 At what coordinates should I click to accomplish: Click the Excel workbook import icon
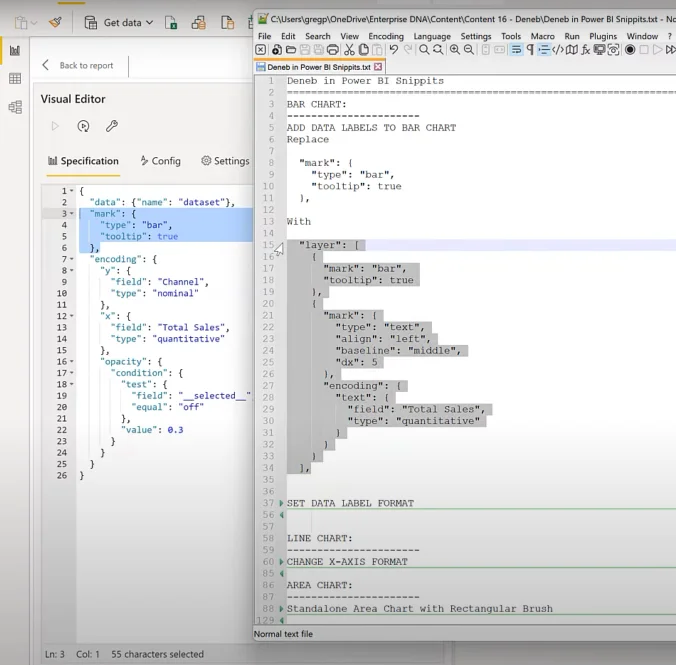point(171,22)
